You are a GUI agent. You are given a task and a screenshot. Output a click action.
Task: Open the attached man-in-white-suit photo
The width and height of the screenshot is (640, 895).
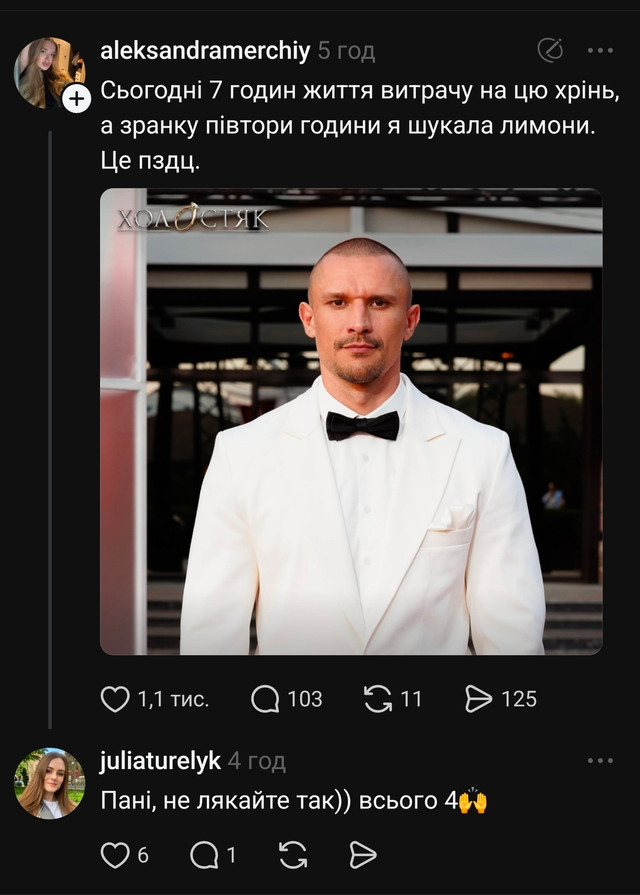(x=351, y=421)
